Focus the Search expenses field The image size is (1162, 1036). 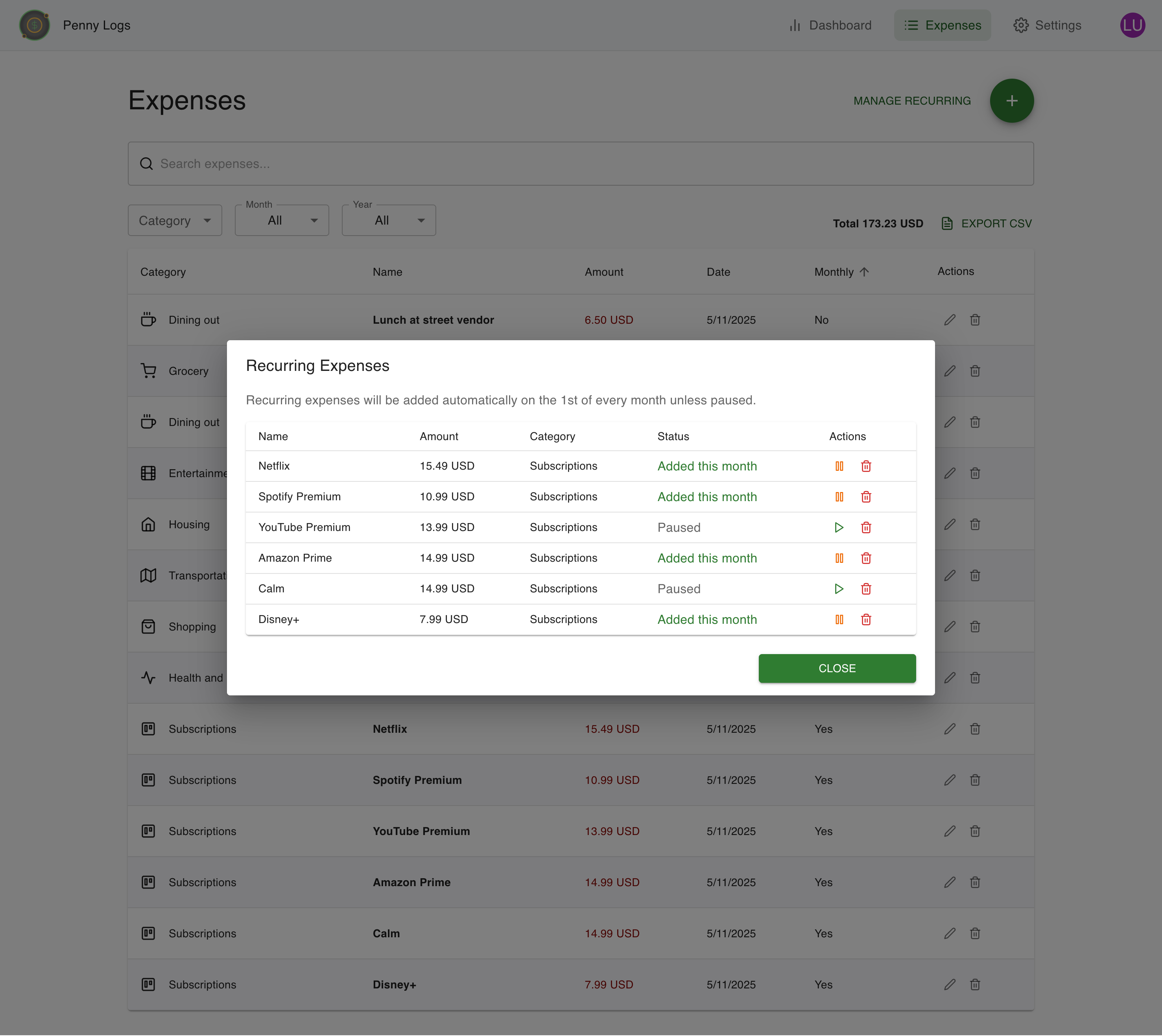(x=581, y=164)
